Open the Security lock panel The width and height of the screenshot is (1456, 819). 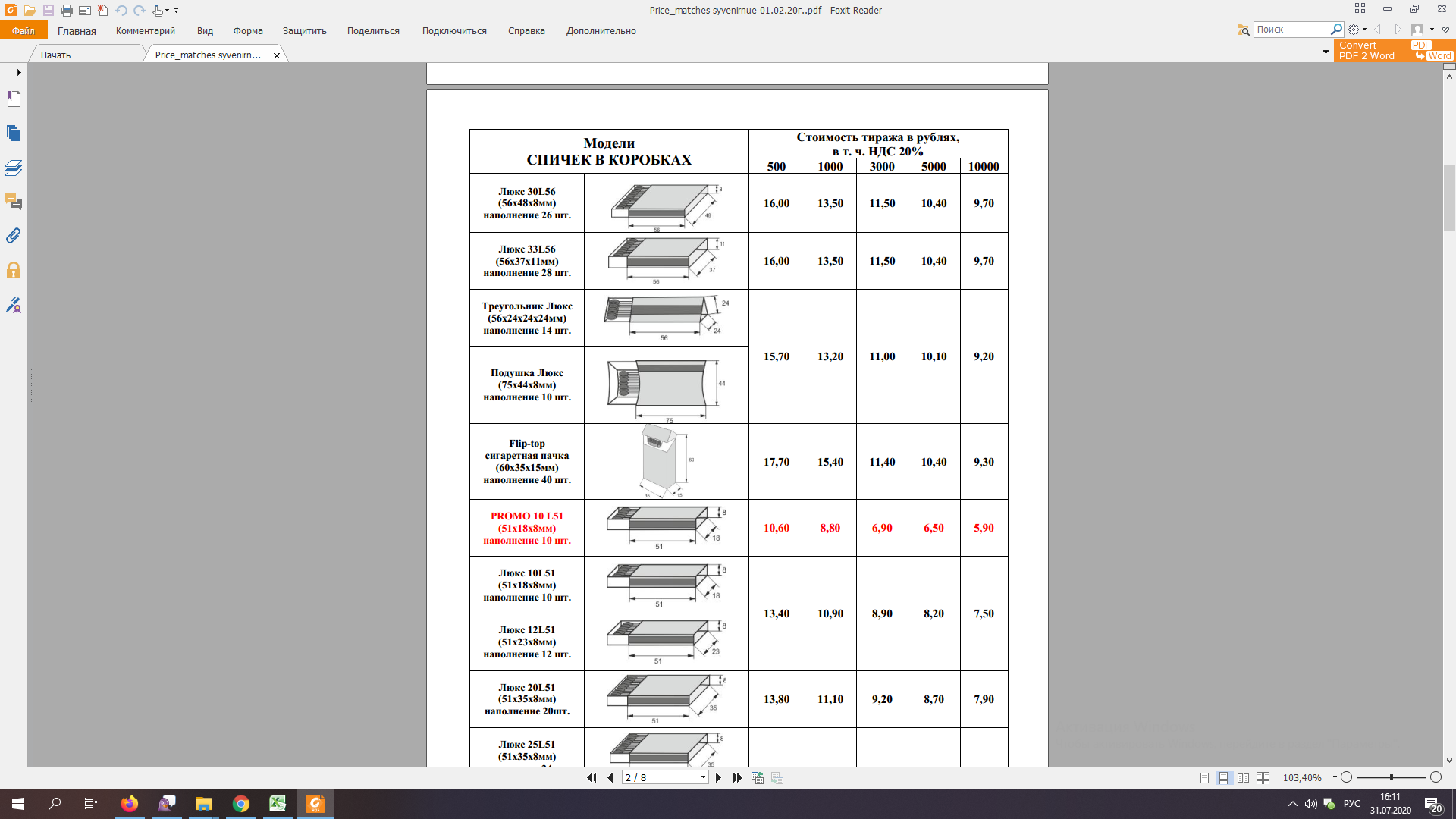14,271
